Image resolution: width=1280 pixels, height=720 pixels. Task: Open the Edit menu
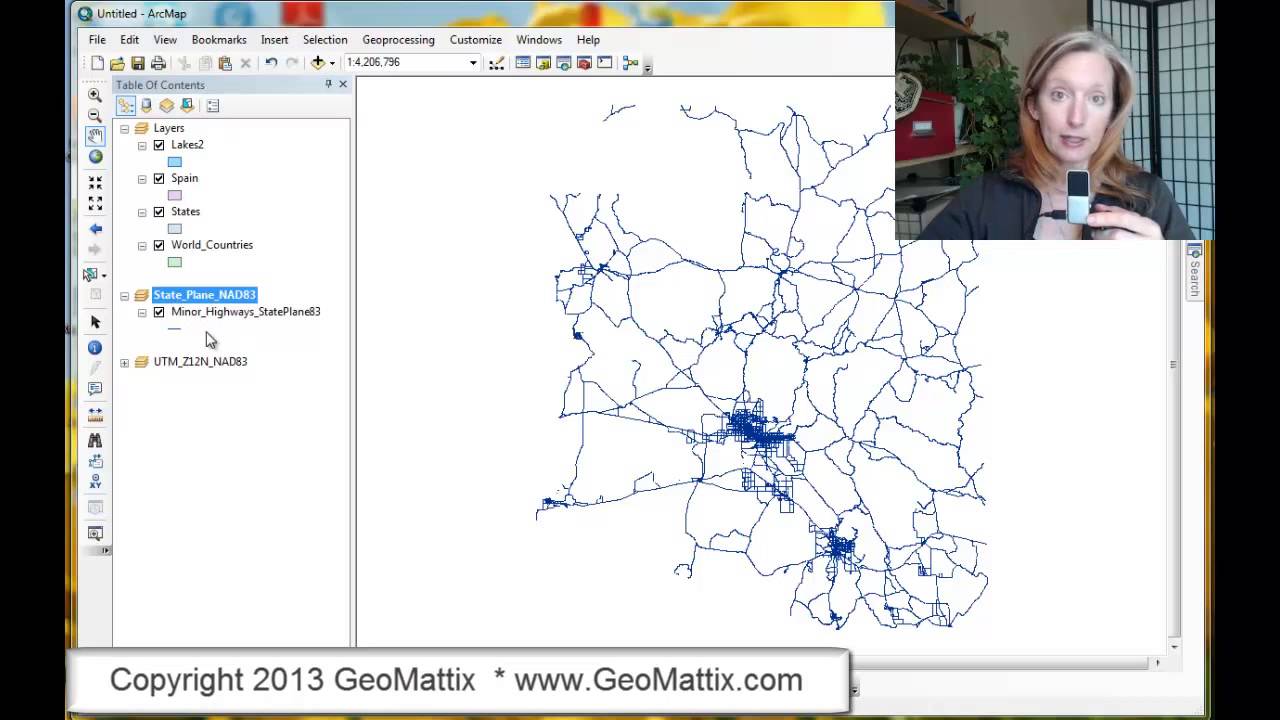(x=130, y=40)
